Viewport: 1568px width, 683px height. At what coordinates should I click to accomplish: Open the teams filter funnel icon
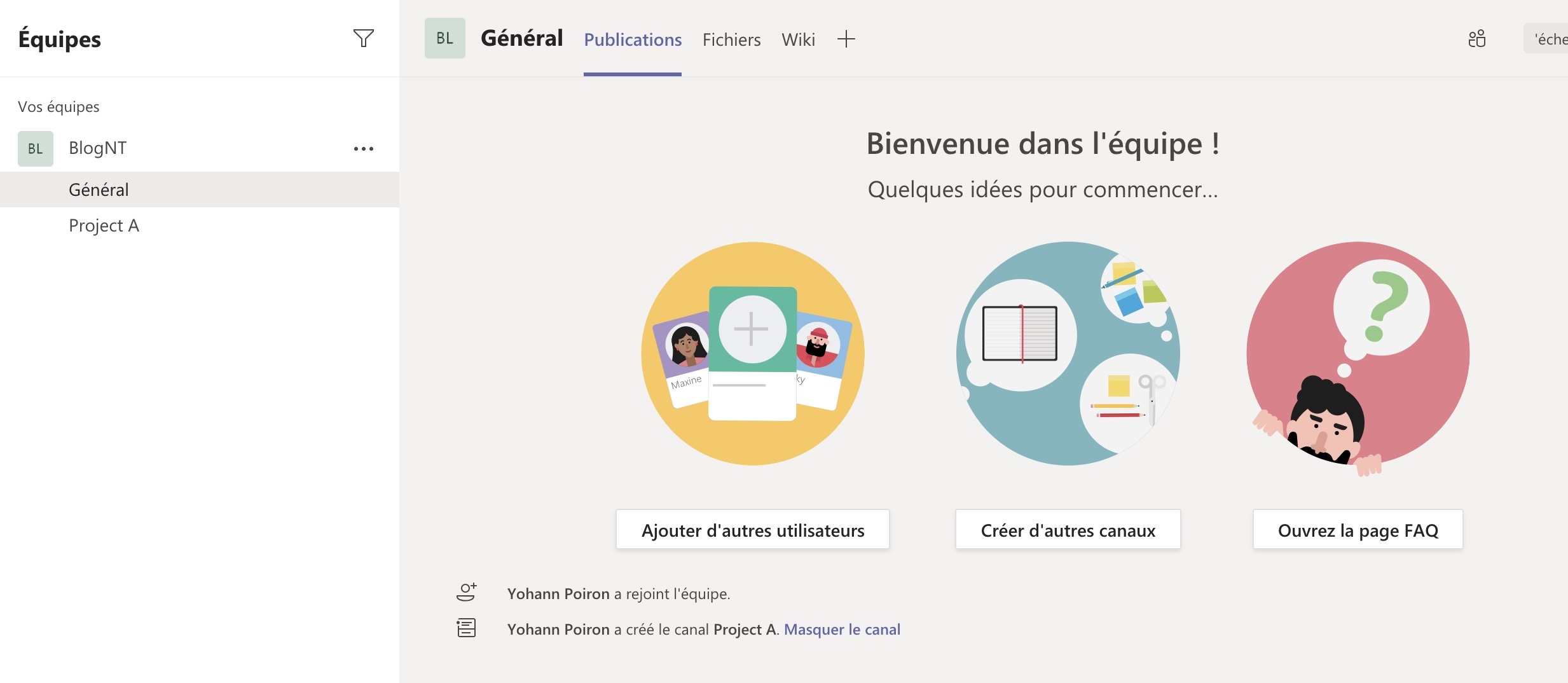coord(363,38)
